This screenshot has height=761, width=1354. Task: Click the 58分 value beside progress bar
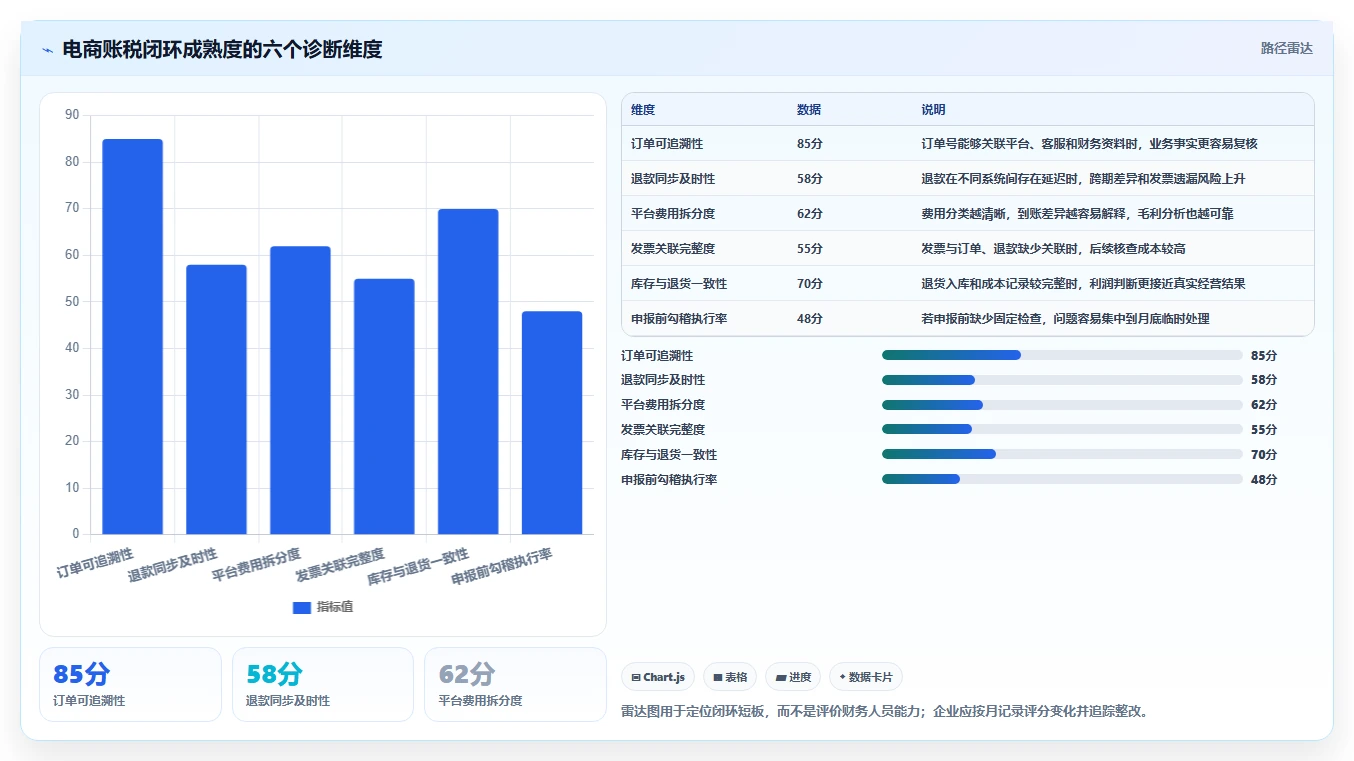pyautogui.click(x=1264, y=380)
